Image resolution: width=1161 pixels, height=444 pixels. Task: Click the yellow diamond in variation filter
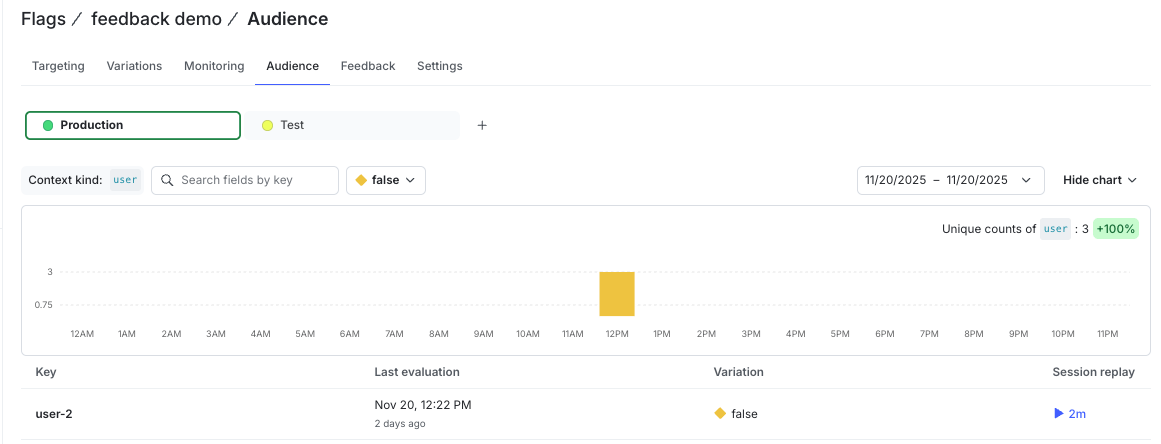tap(361, 180)
